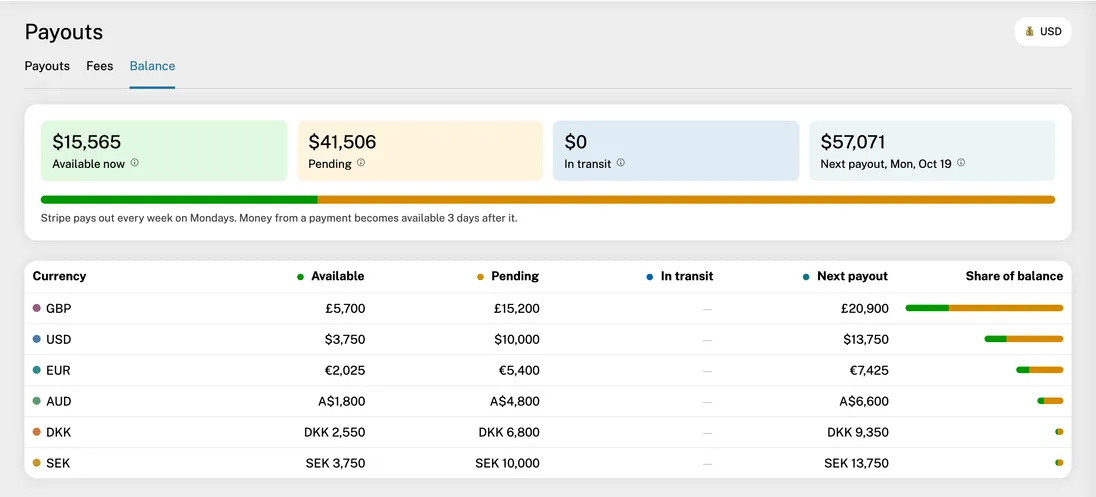Image resolution: width=1096 pixels, height=497 pixels.
Task: Click the Share of balance column header
Action: pyautogui.click(x=1014, y=276)
